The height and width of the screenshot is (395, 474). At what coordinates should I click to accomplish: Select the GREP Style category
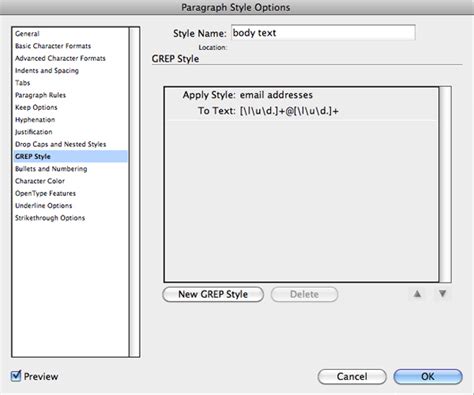70,156
